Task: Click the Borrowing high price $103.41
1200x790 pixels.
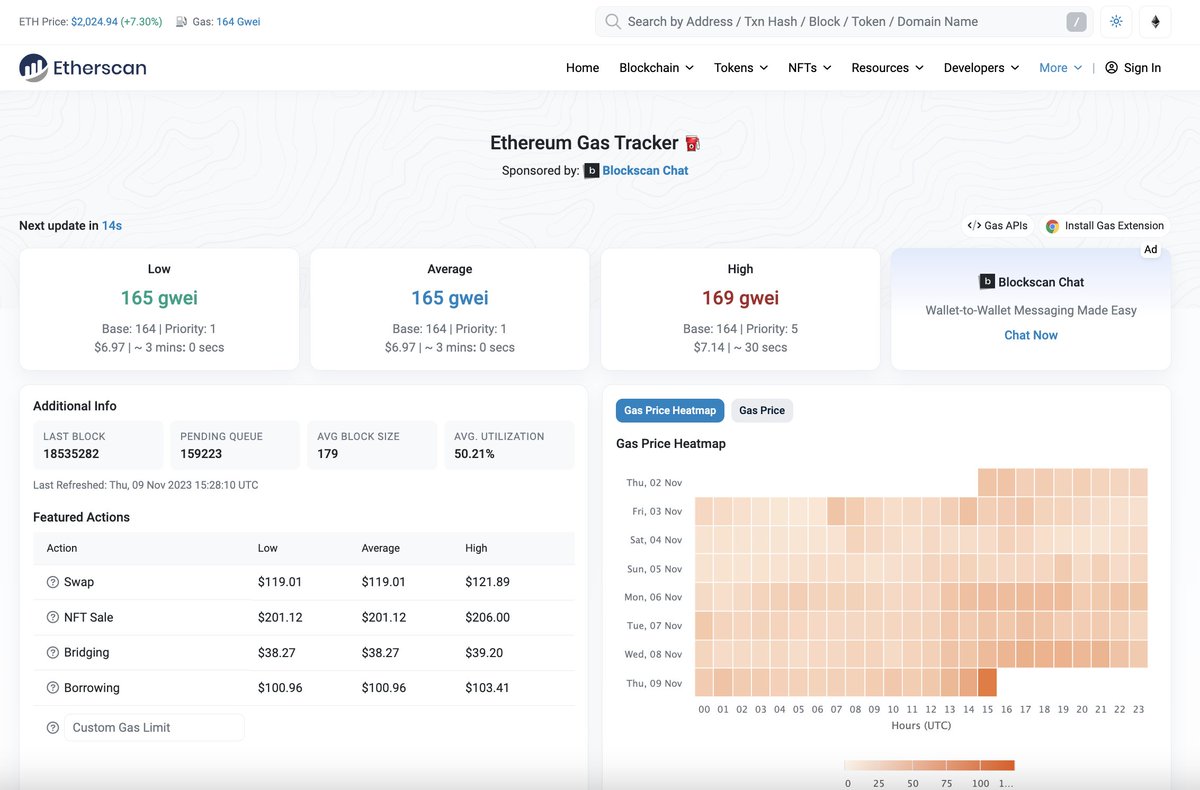Action: (x=487, y=688)
